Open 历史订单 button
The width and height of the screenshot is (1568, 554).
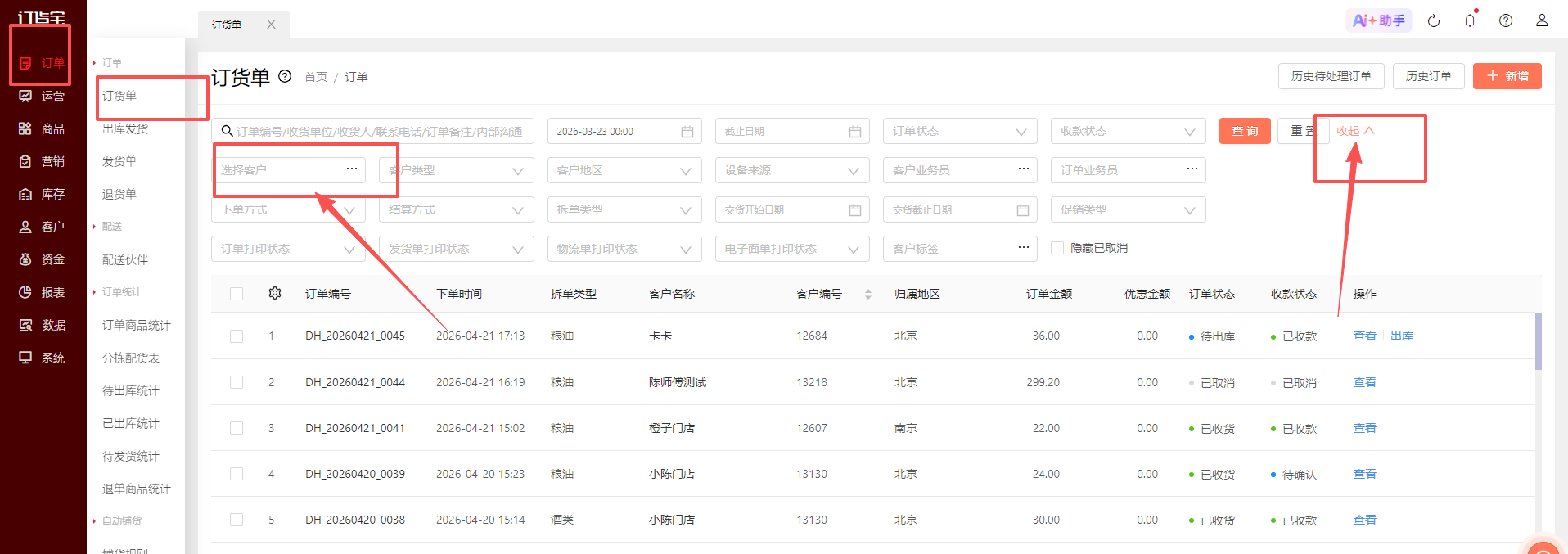coord(1429,76)
